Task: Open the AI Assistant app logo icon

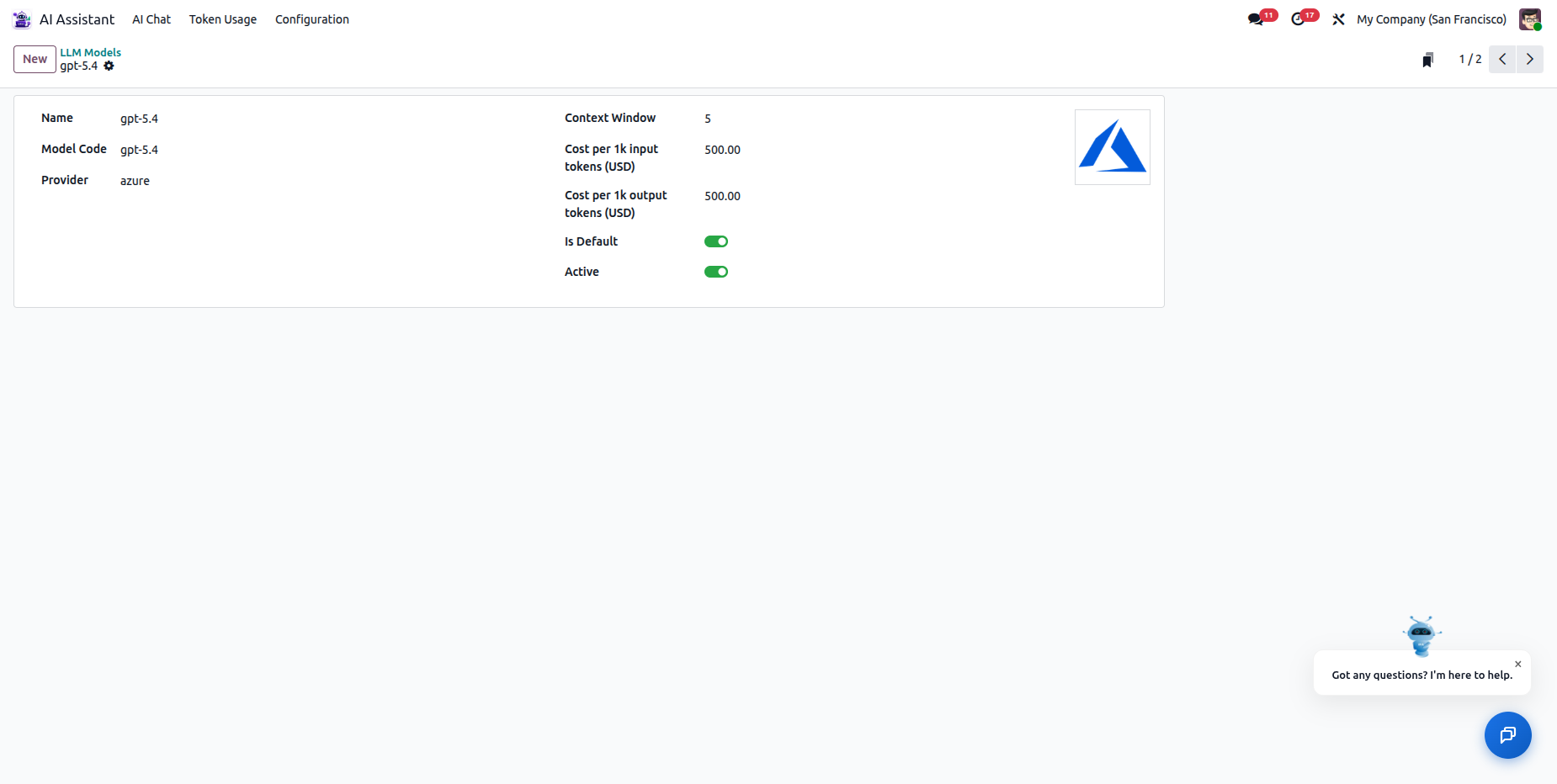Action: (22, 19)
